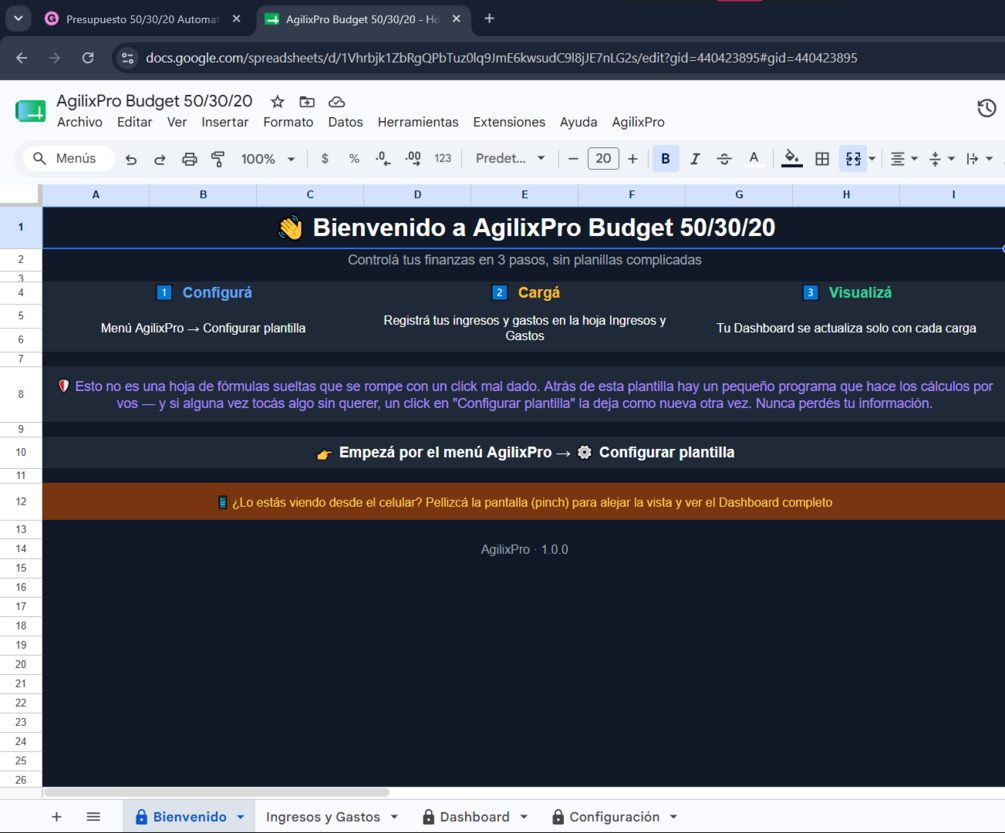Click the Undo arrow in the toolbar
The height and width of the screenshot is (833, 1005).
pyautogui.click(x=131, y=159)
